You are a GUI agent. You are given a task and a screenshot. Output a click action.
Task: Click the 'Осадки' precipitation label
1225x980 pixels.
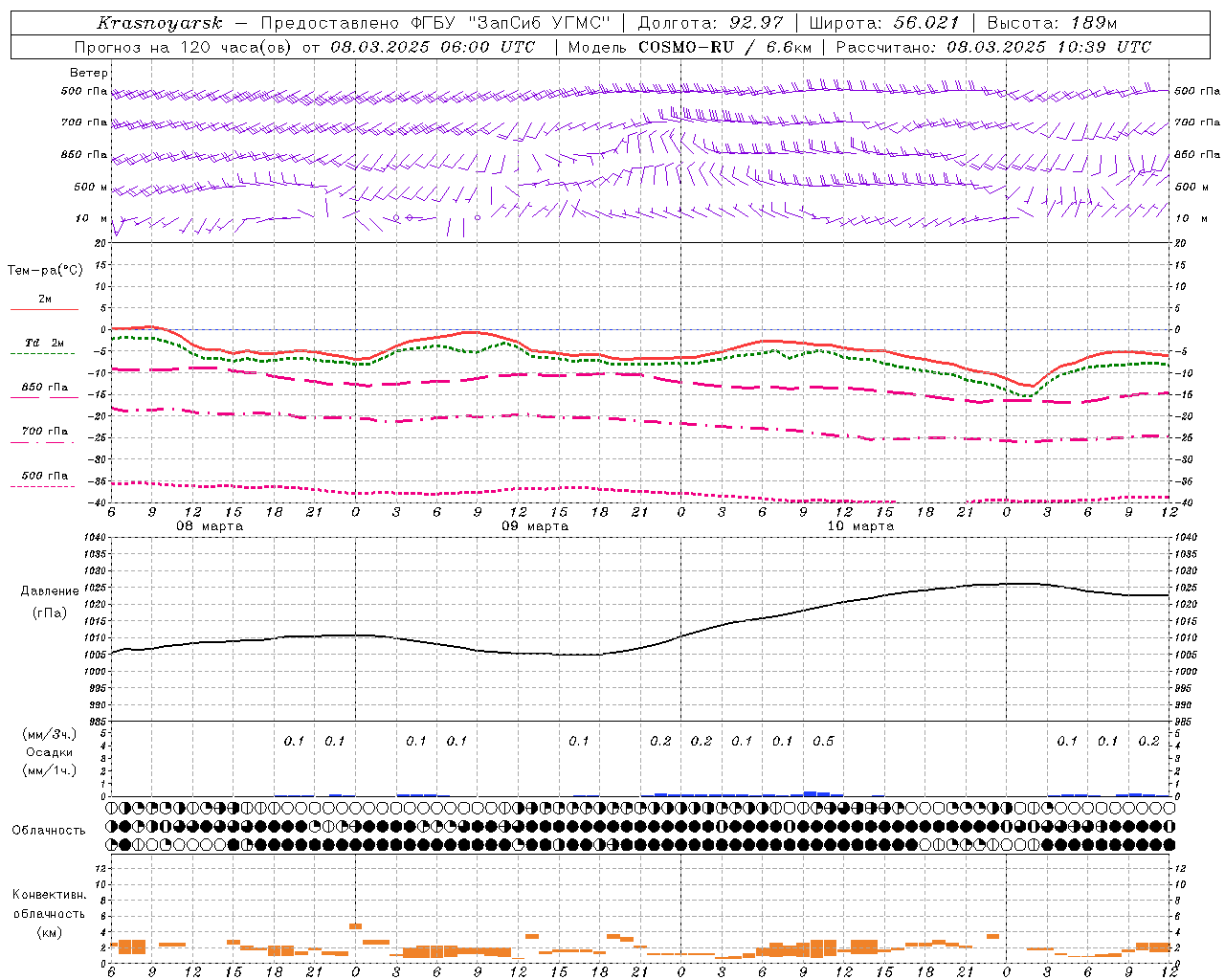coord(50,752)
